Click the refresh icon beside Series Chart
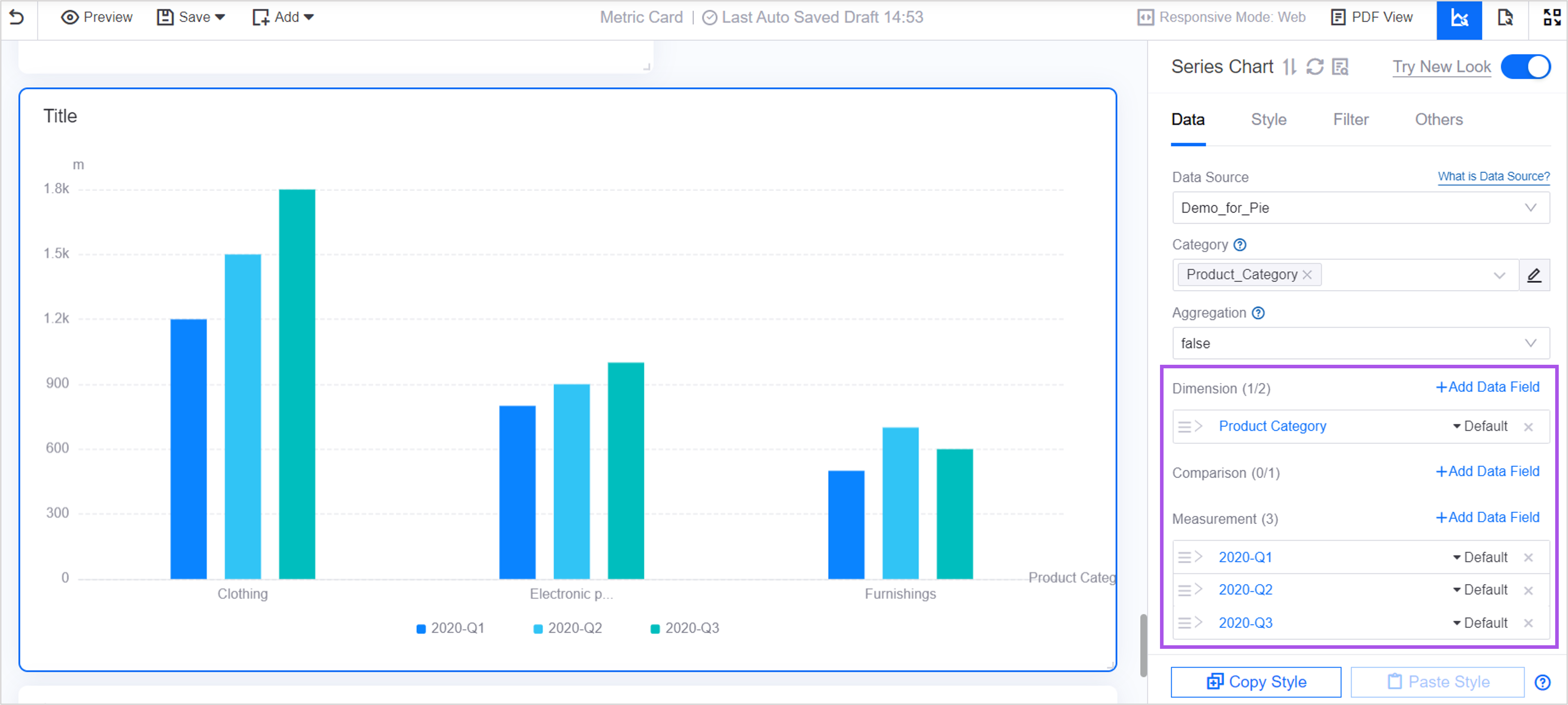The width and height of the screenshot is (1568, 705). [x=1315, y=66]
